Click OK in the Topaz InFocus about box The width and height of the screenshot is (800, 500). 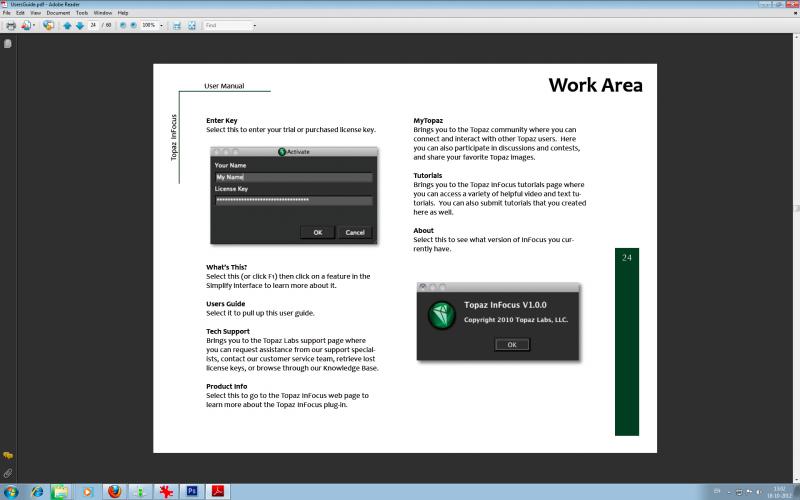(x=512, y=344)
